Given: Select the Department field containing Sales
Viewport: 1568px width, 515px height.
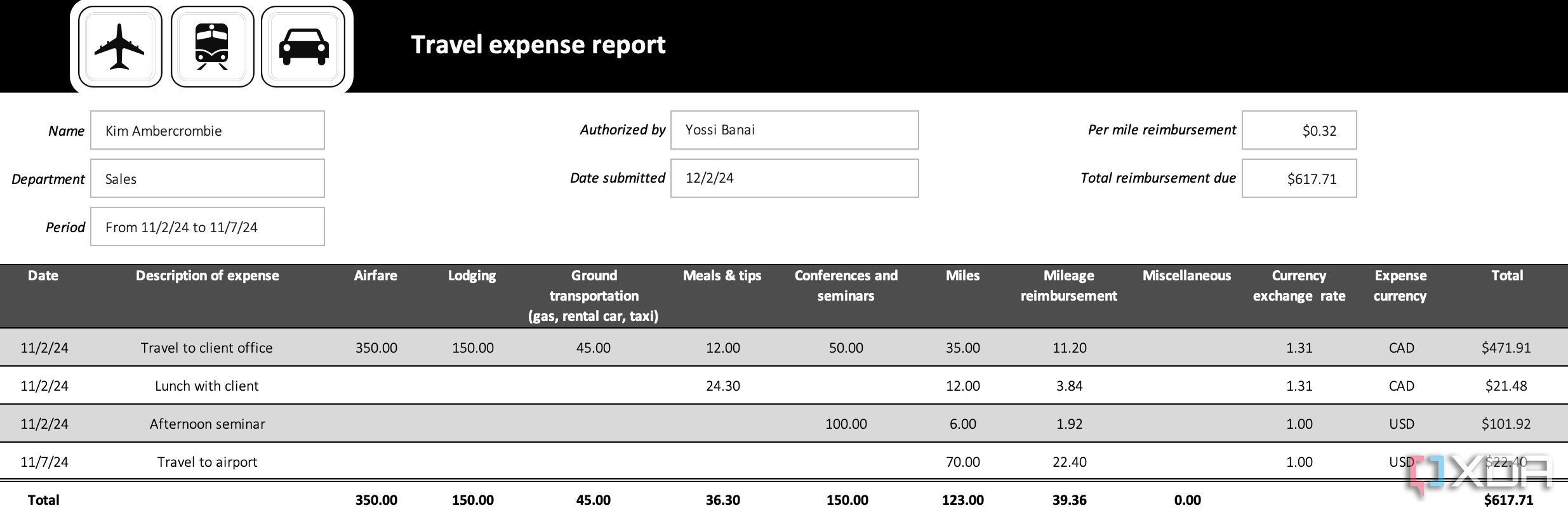Looking at the screenshot, I should pyautogui.click(x=208, y=179).
